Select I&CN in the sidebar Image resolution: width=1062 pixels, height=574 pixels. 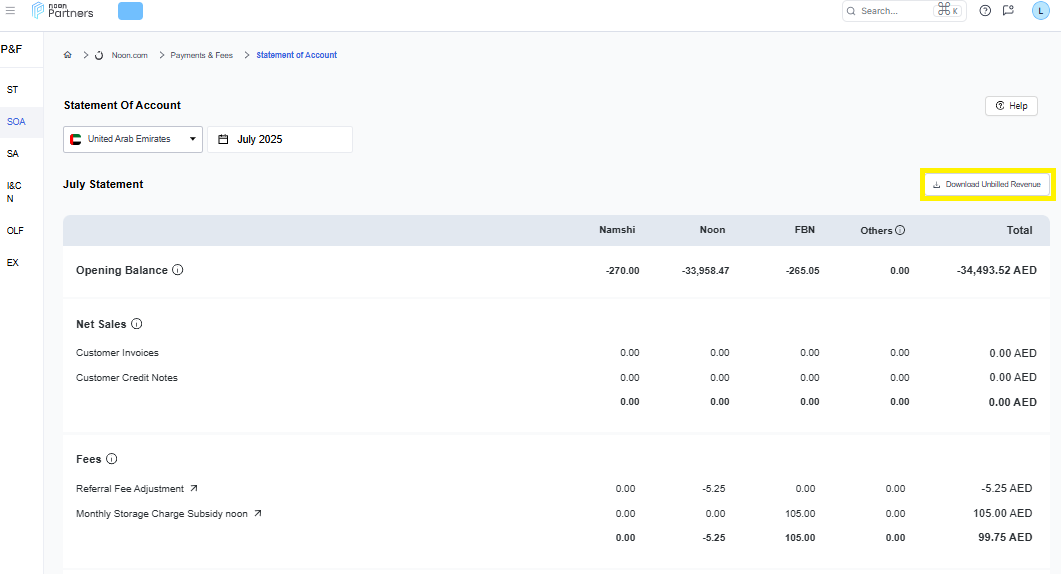[x=14, y=192]
